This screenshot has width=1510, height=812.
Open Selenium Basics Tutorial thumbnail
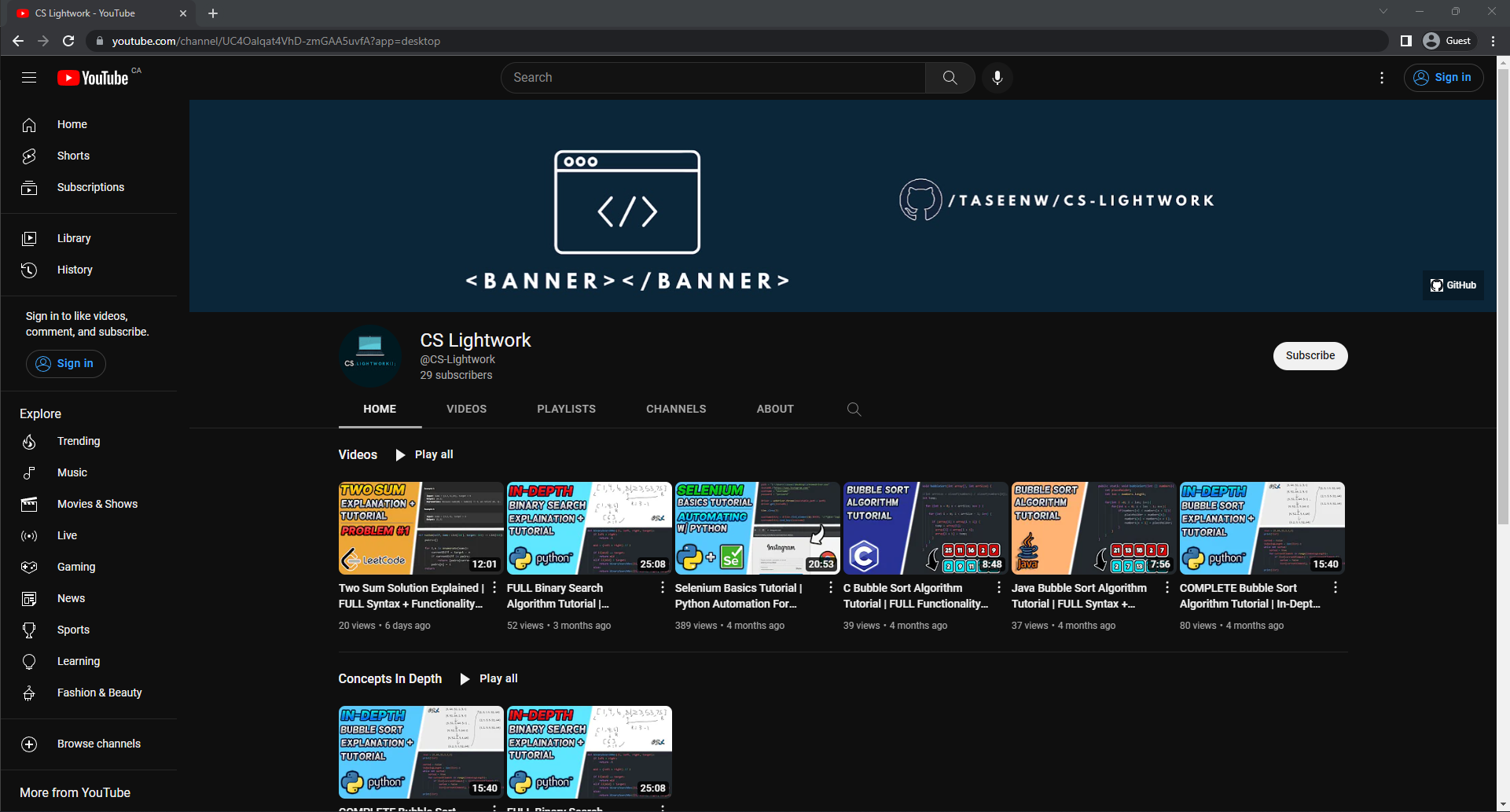point(757,527)
